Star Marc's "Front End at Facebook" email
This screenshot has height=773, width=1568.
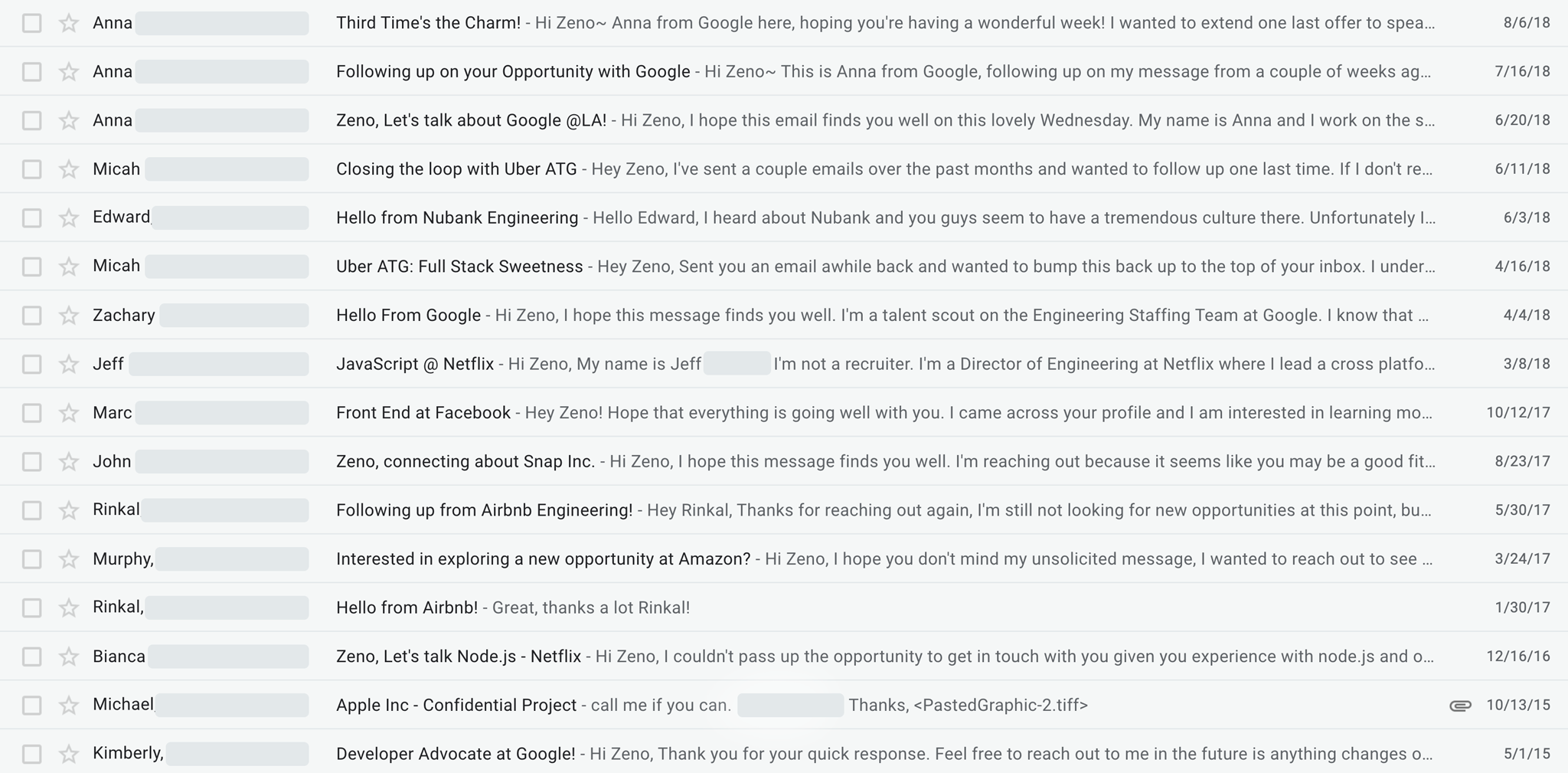coord(68,412)
